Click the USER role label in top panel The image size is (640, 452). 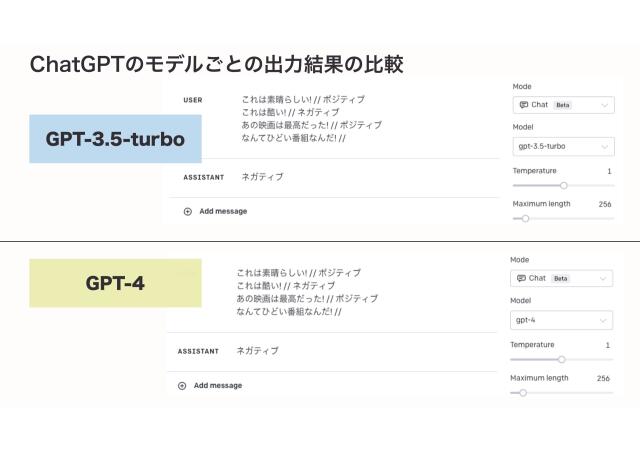[193, 100]
